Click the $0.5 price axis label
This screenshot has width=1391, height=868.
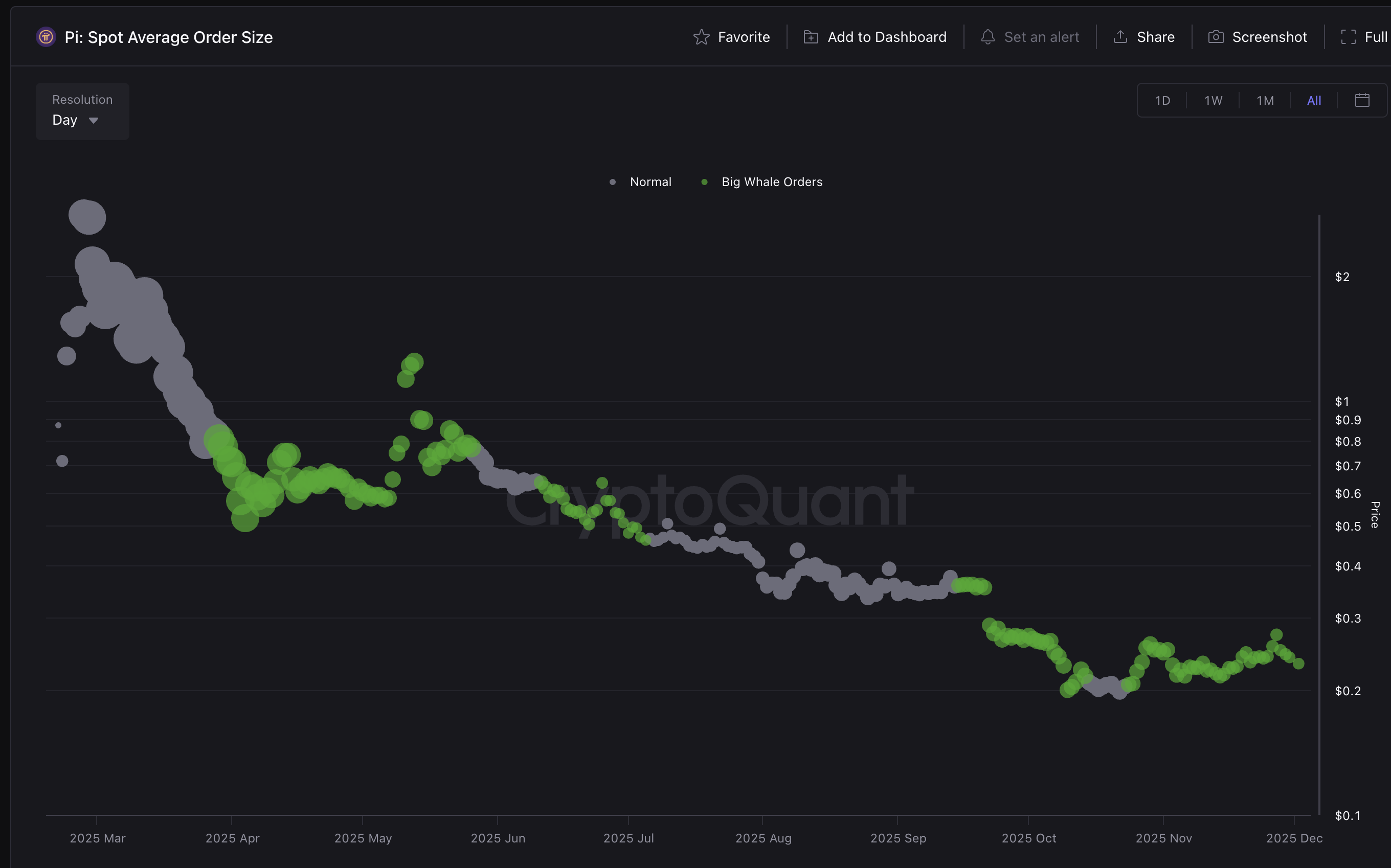point(1349,527)
